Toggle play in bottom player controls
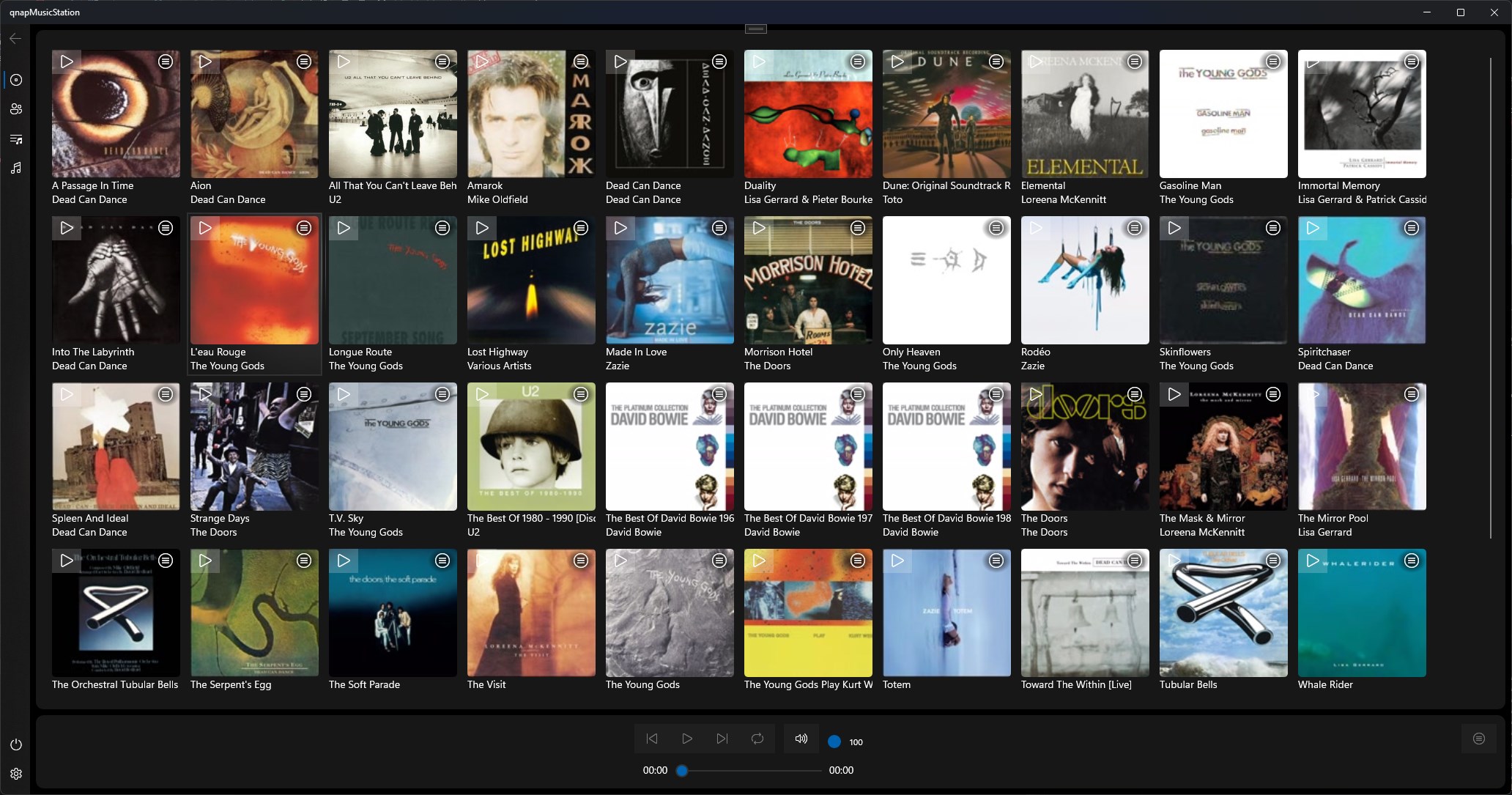This screenshot has height=795, width=1512. (687, 739)
